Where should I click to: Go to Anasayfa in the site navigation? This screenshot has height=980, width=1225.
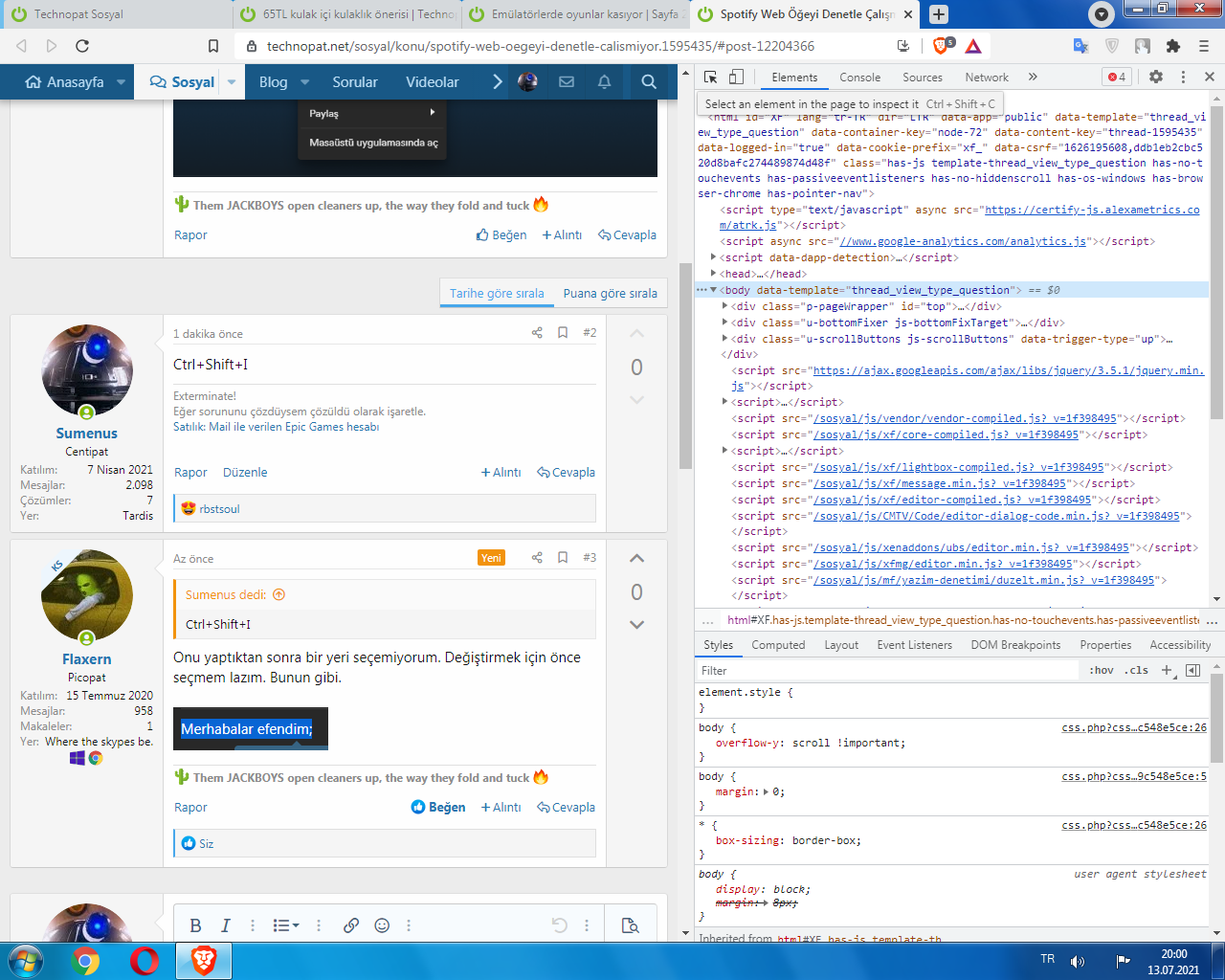64,82
